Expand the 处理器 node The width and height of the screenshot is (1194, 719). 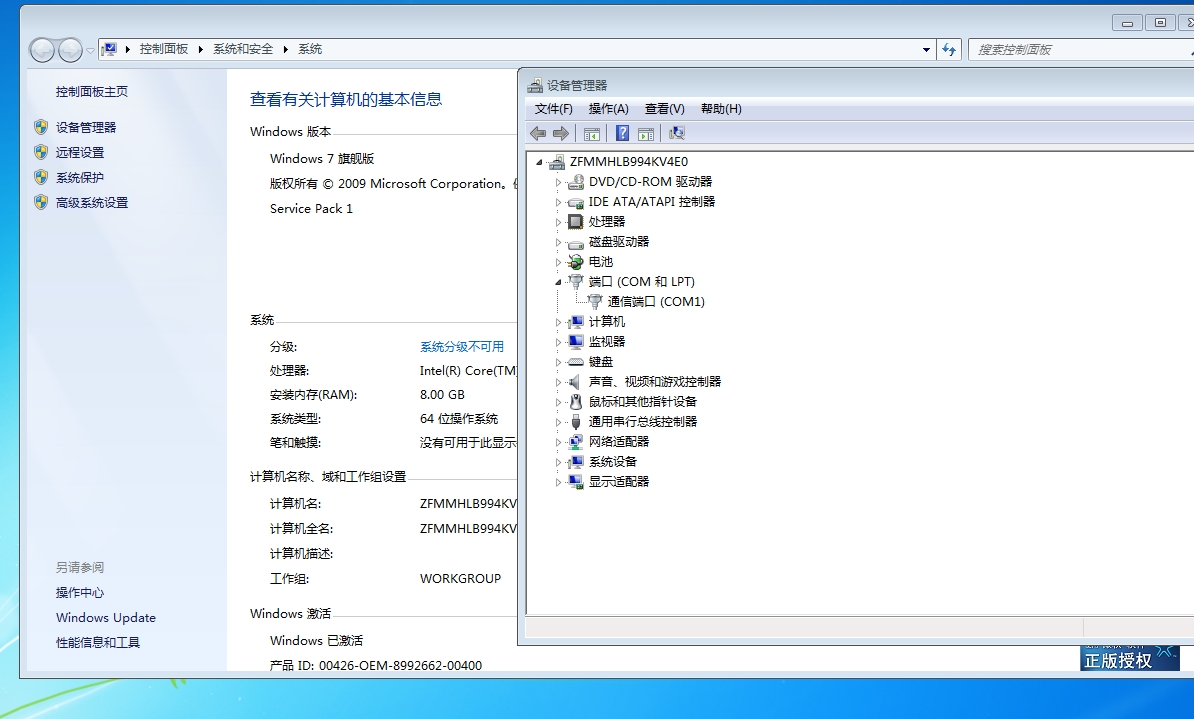(558, 222)
